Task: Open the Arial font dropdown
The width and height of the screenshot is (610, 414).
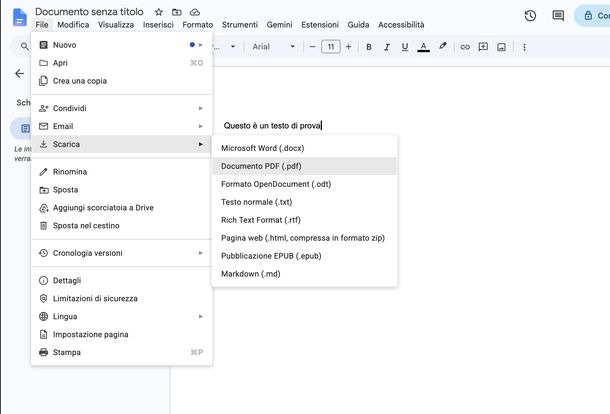Action: click(x=274, y=47)
